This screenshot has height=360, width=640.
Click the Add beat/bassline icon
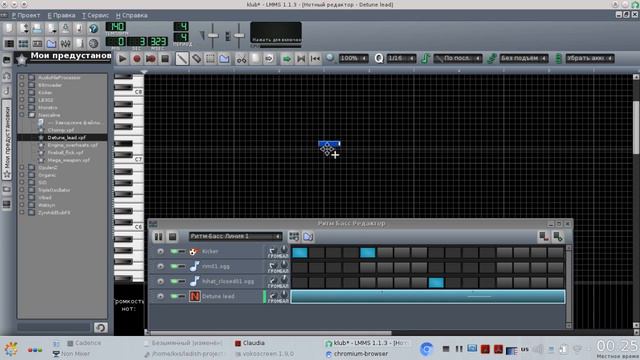294,236
